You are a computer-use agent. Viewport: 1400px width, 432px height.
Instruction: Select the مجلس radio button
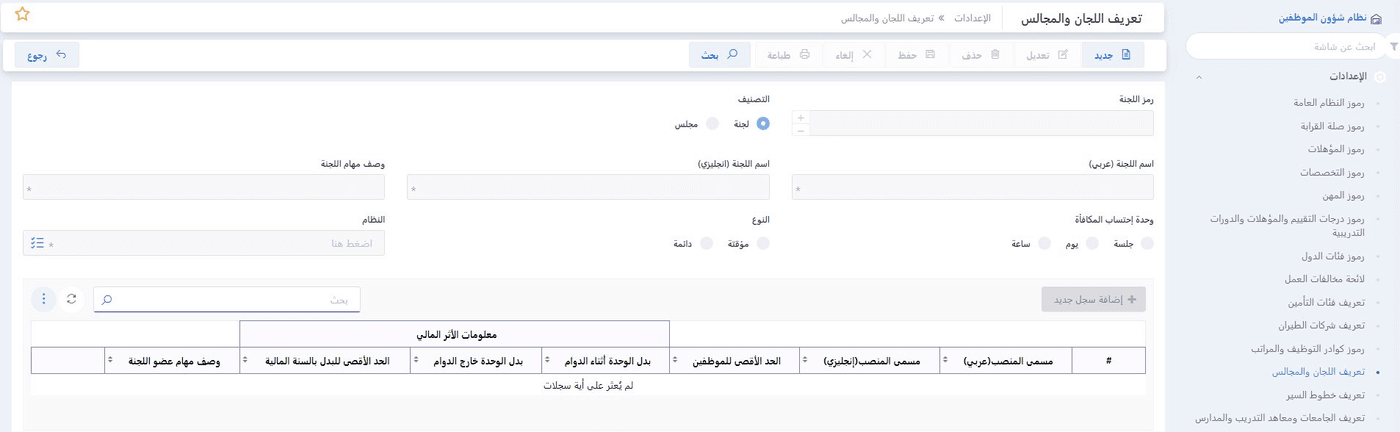[x=712, y=124]
